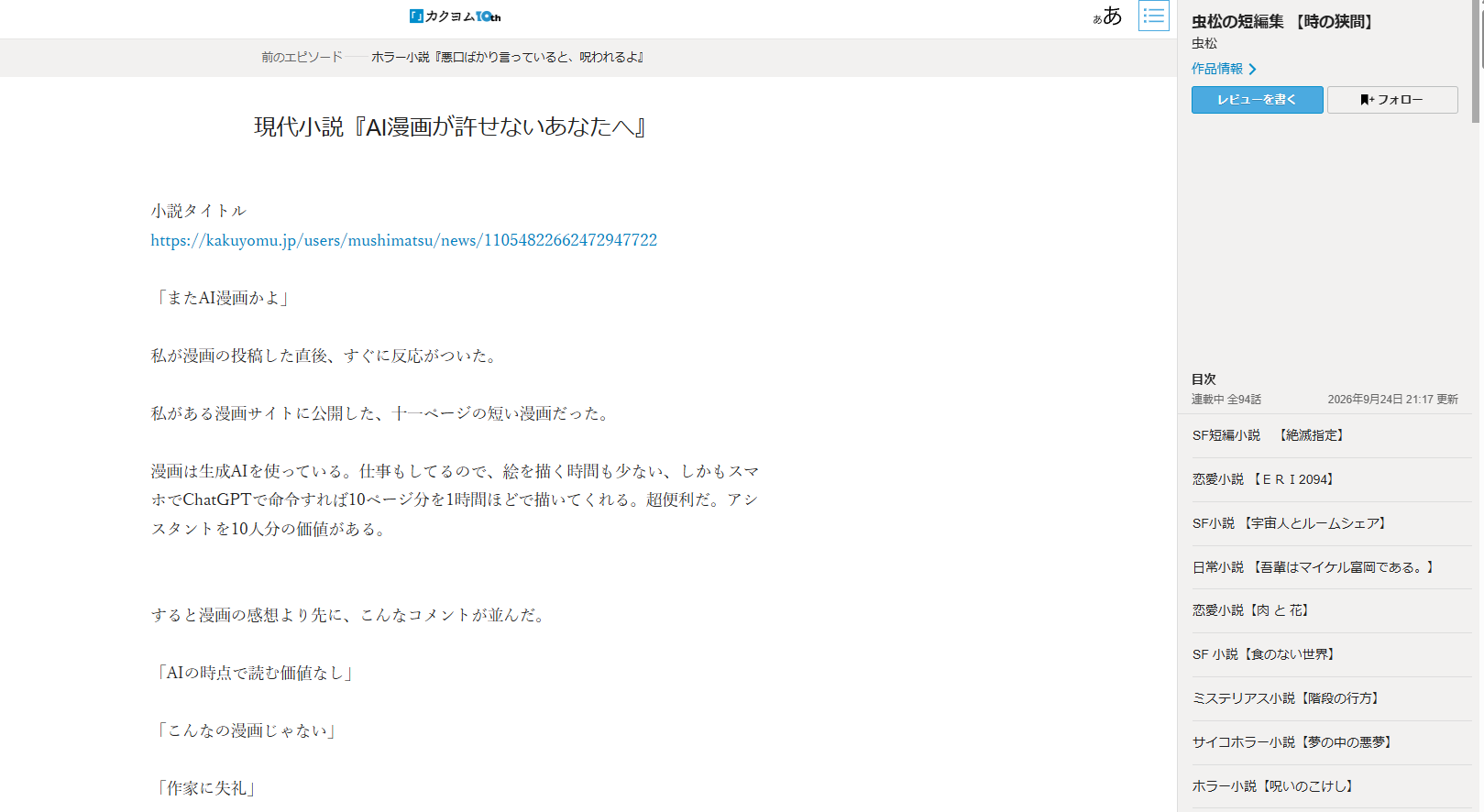This screenshot has height=812, width=1484.
Task: Go to previous episode ホラー小説 link
Action: (507, 57)
